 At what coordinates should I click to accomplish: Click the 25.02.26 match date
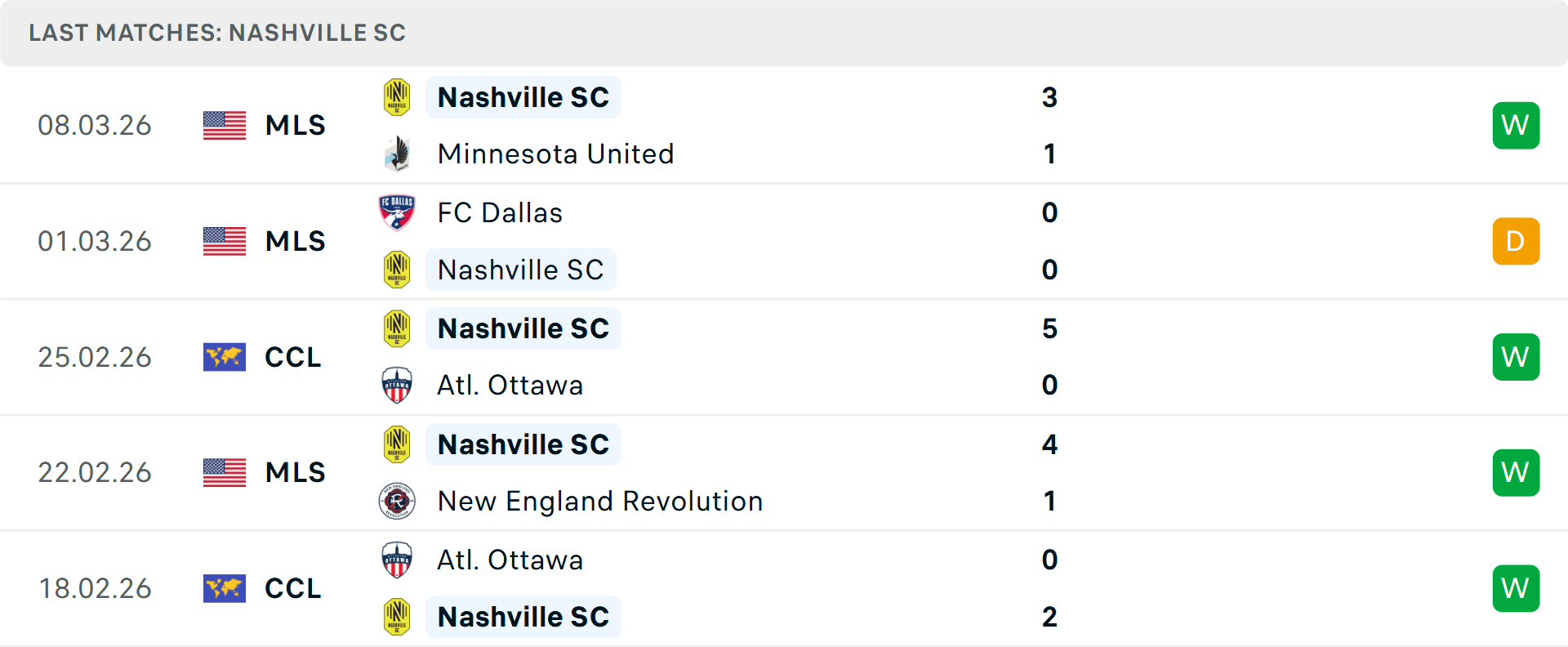pyautogui.click(x=95, y=357)
